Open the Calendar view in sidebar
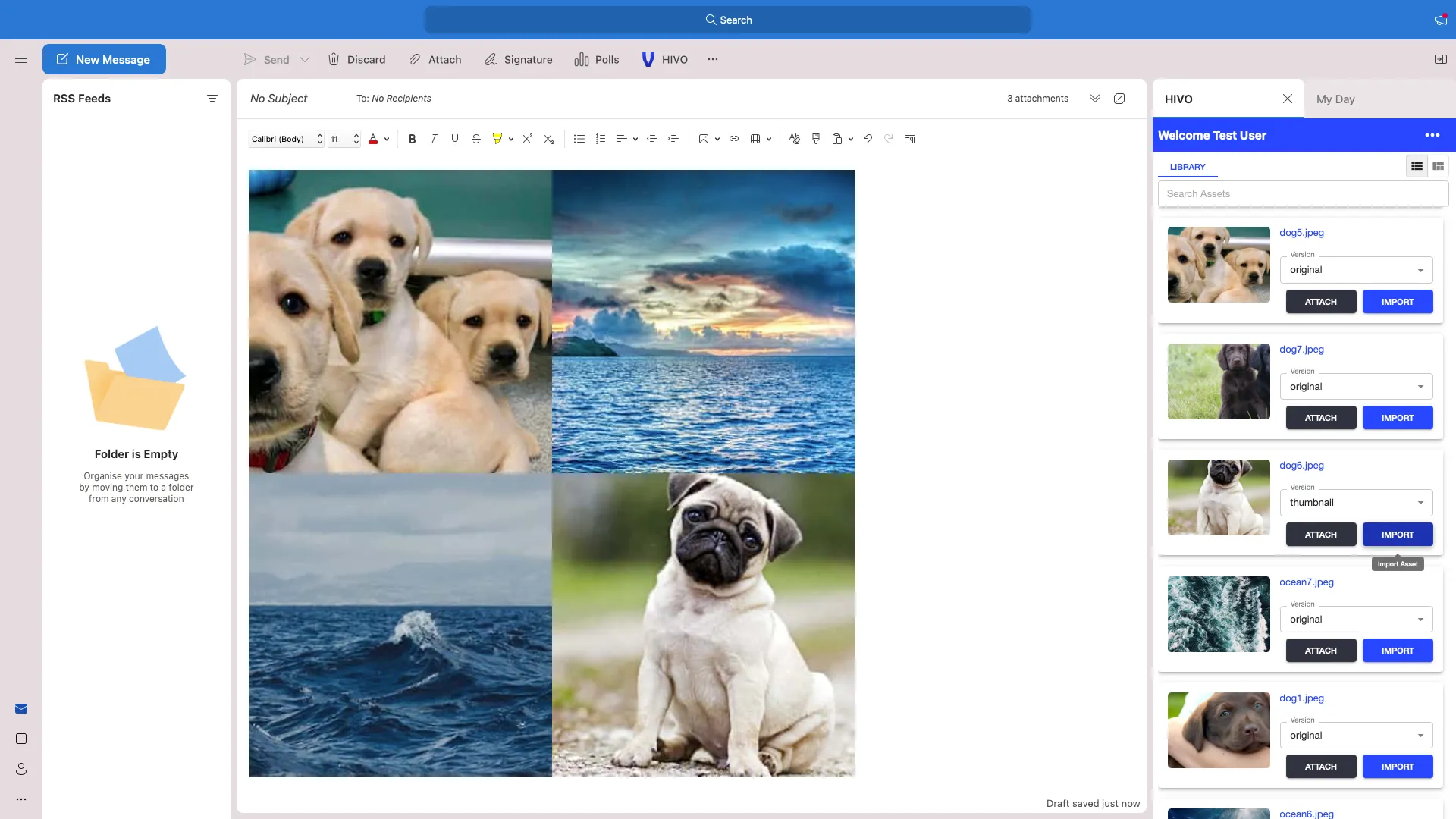Screen dimensions: 1456x819 pyautogui.click(x=21, y=739)
